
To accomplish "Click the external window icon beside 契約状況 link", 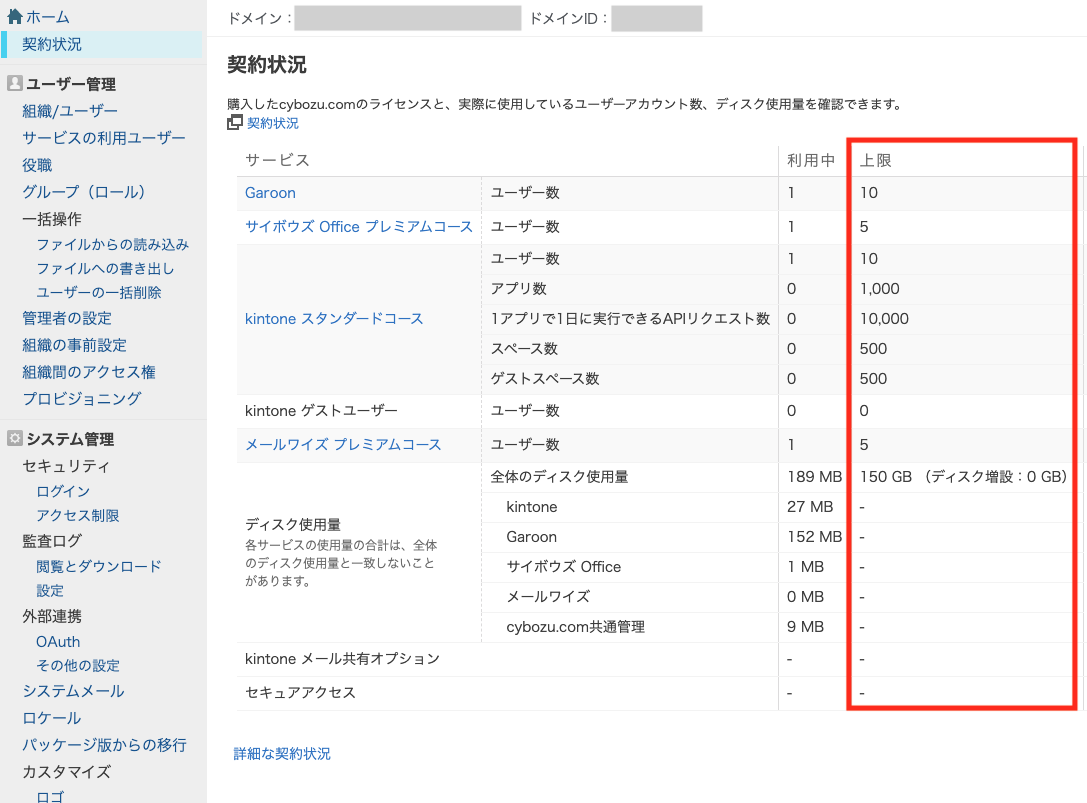I will (235, 123).
